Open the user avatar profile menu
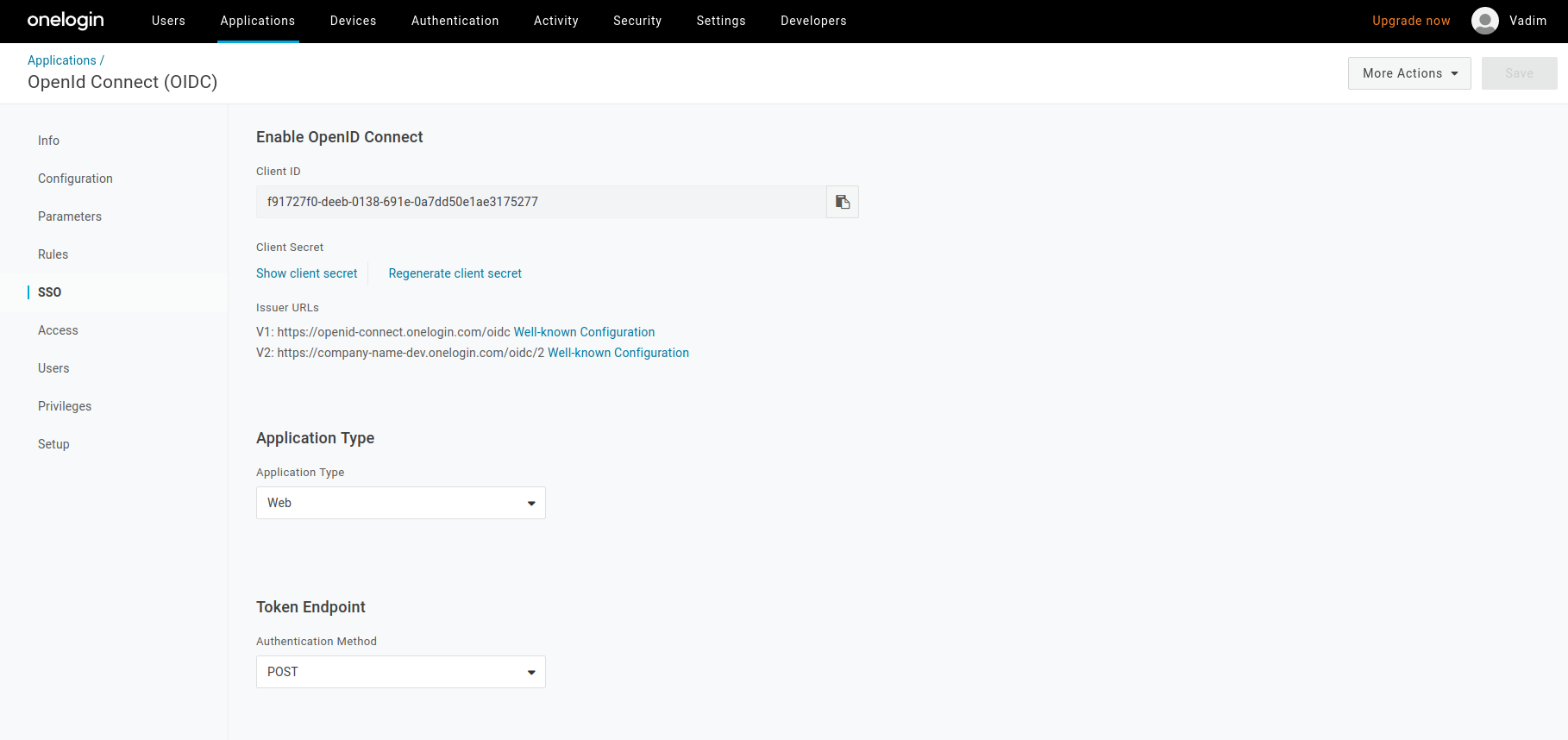1568x740 pixels. click(1484, 21)
